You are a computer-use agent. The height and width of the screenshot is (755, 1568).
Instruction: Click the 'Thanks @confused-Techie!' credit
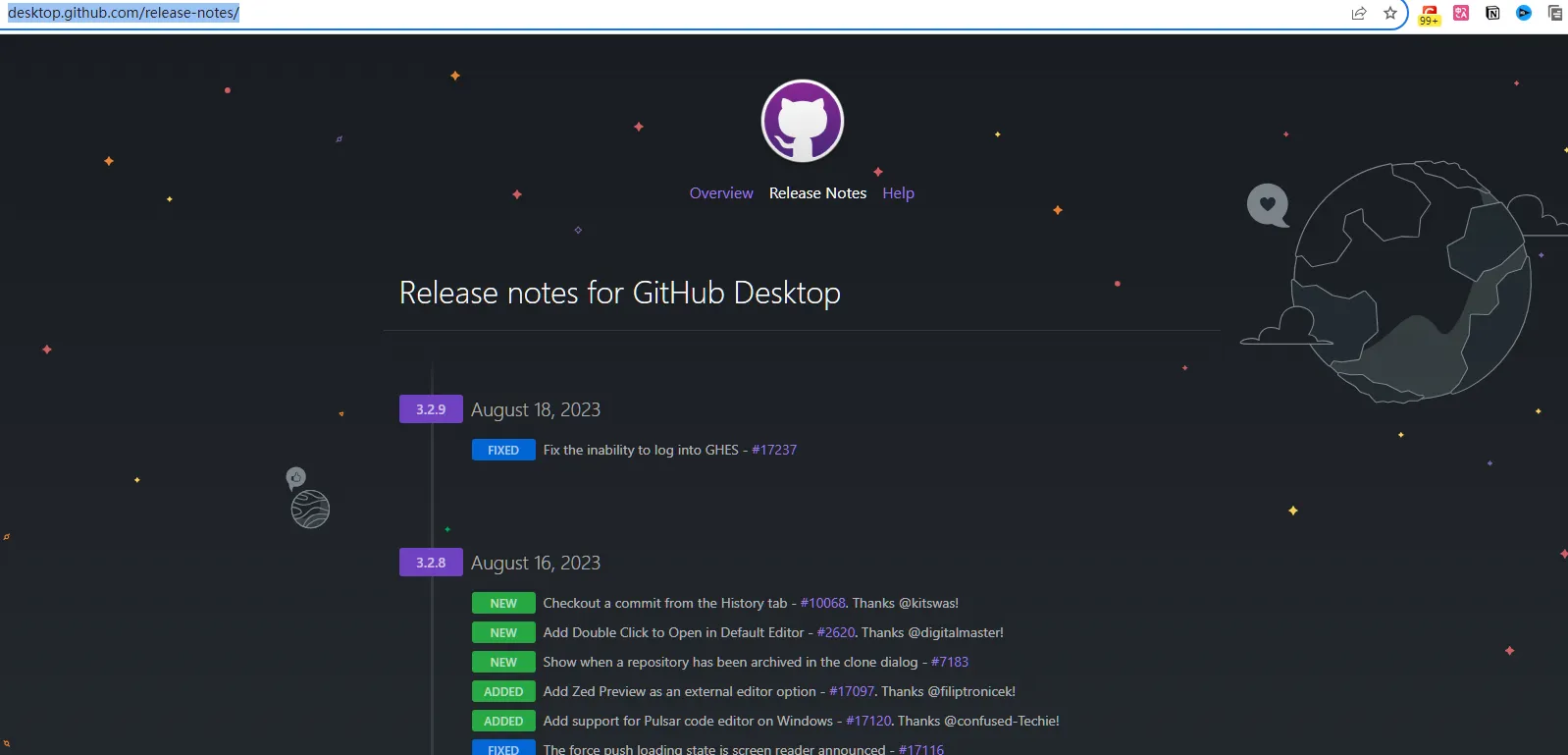click(978, 721)
